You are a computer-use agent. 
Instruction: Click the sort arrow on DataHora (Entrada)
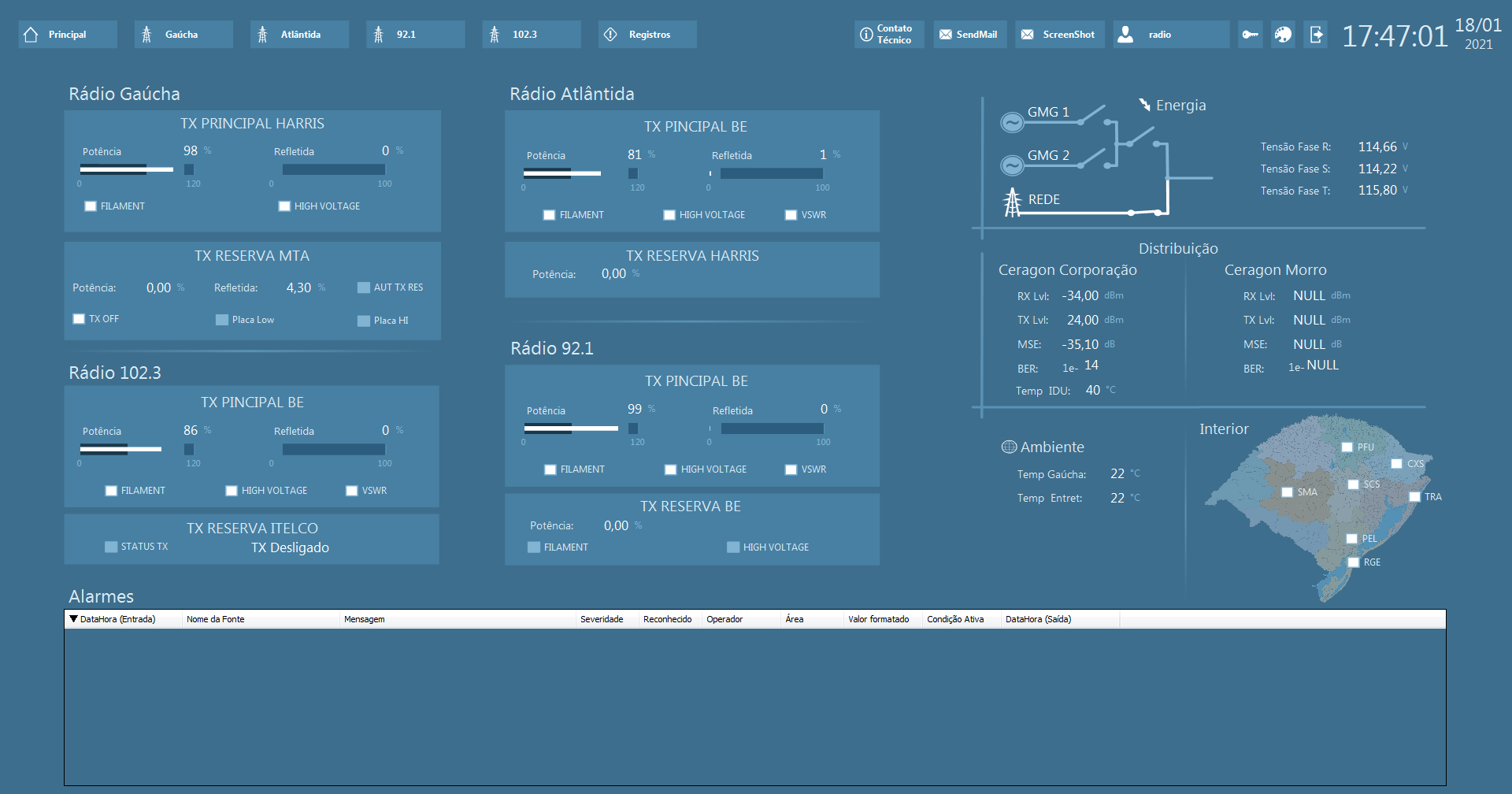pyautogui.click(x=73, y=619)
